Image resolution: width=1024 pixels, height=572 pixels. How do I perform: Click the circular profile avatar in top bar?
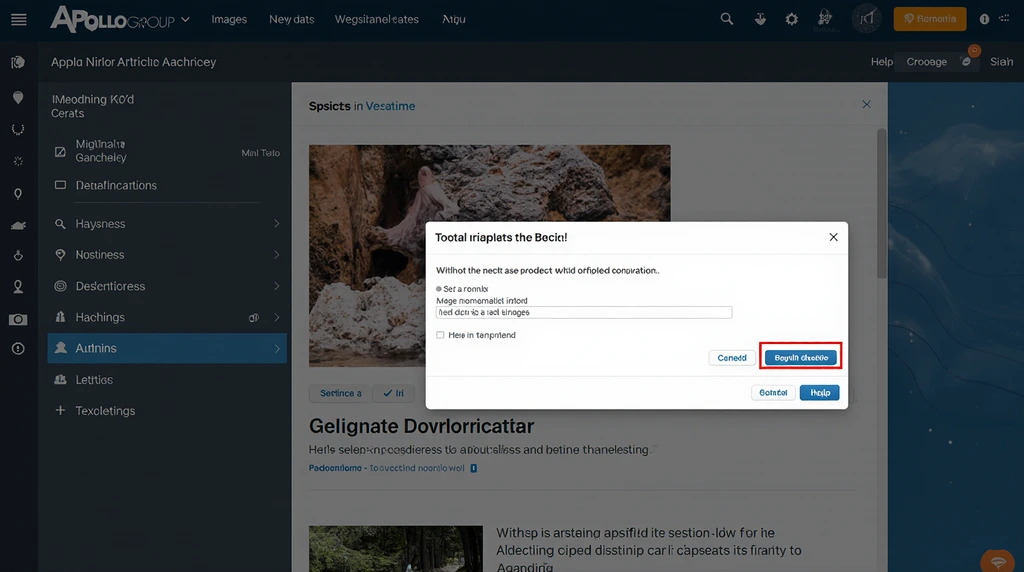866,19
